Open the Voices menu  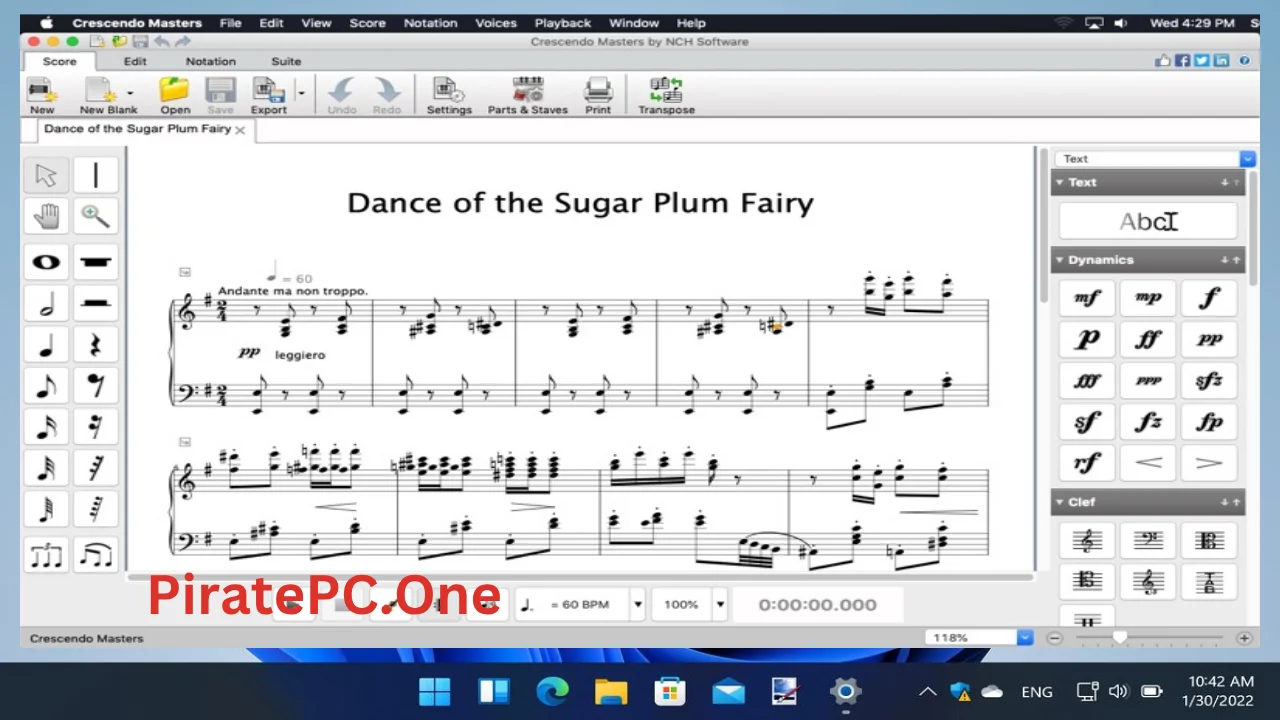[496, 23]
